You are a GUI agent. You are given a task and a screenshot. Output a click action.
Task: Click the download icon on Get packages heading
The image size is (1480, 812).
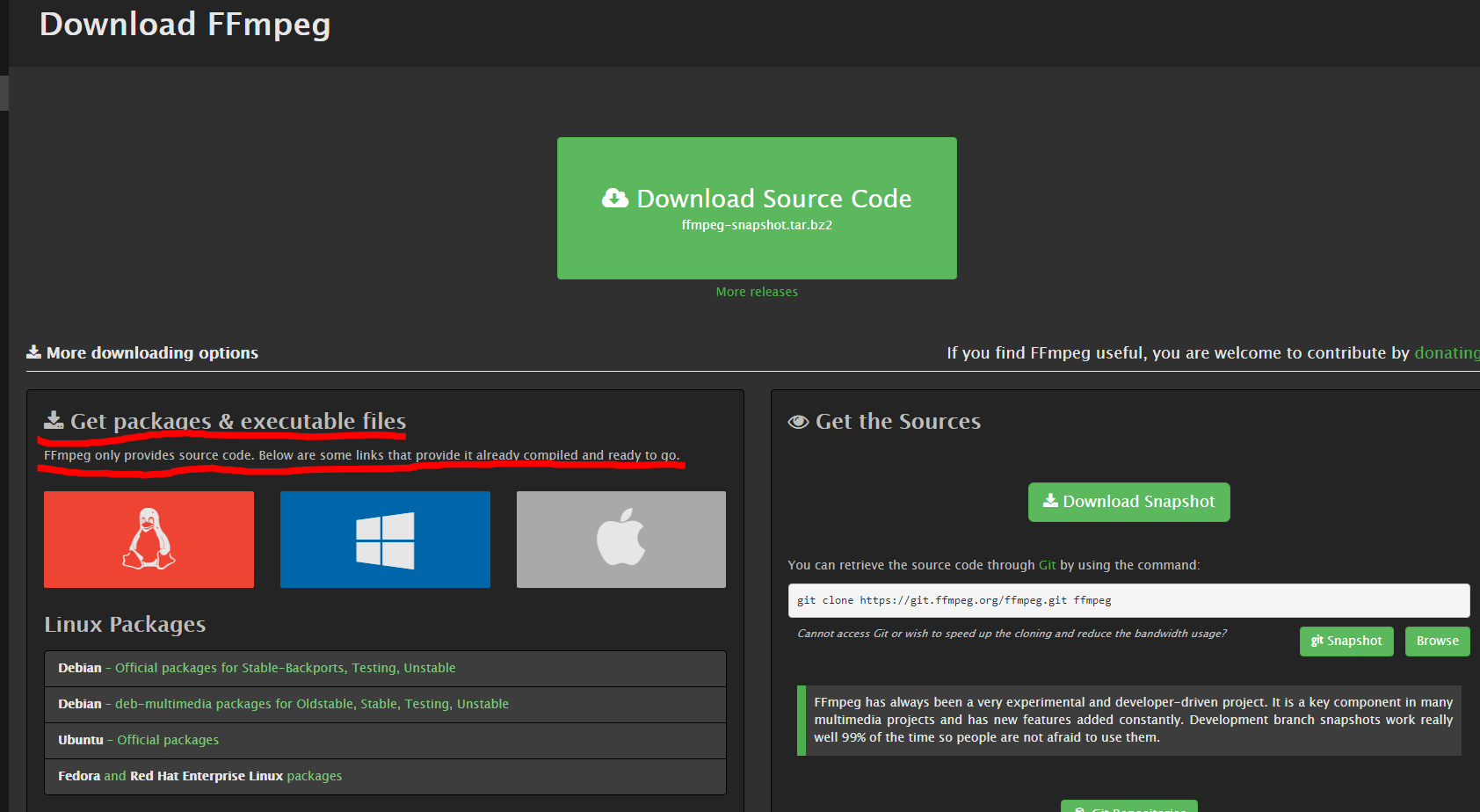(x=54, y=419)
